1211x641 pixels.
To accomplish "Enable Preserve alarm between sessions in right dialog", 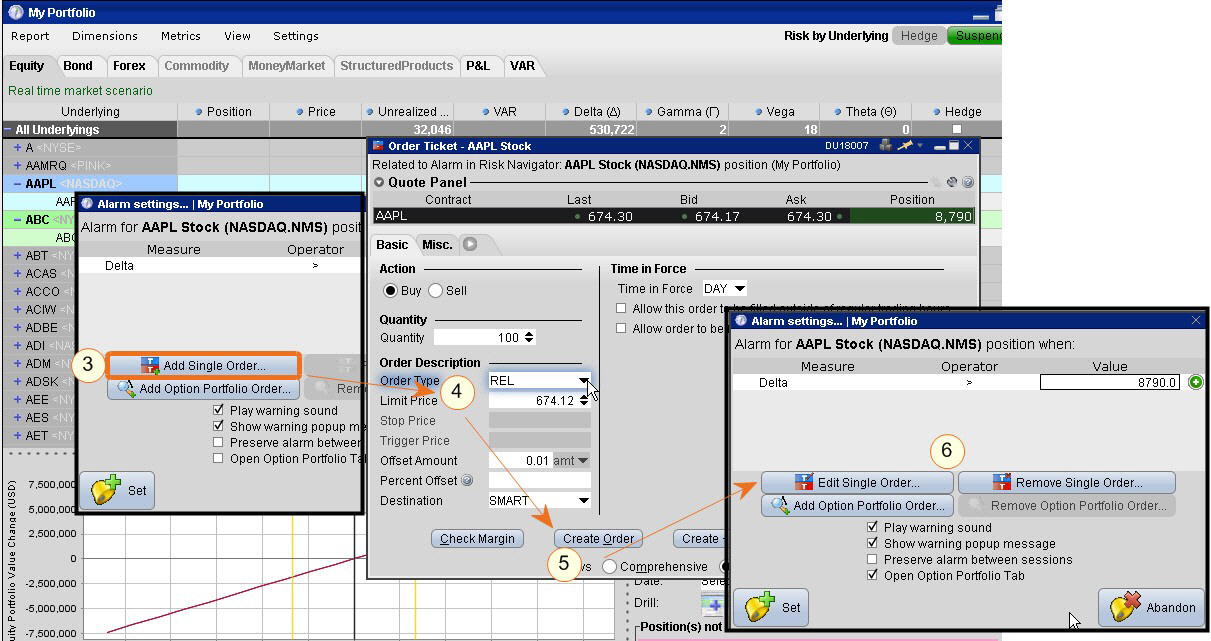I will (873, 559).
